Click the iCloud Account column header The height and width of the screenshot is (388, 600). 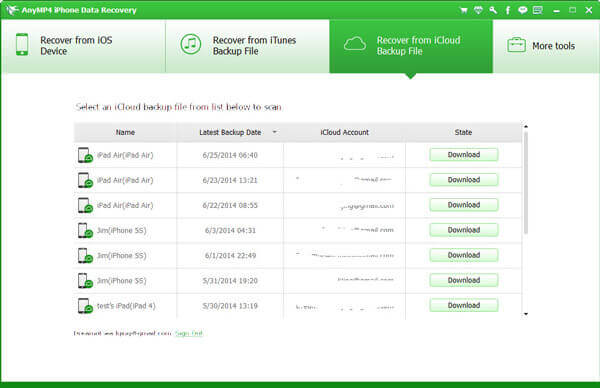344,132
